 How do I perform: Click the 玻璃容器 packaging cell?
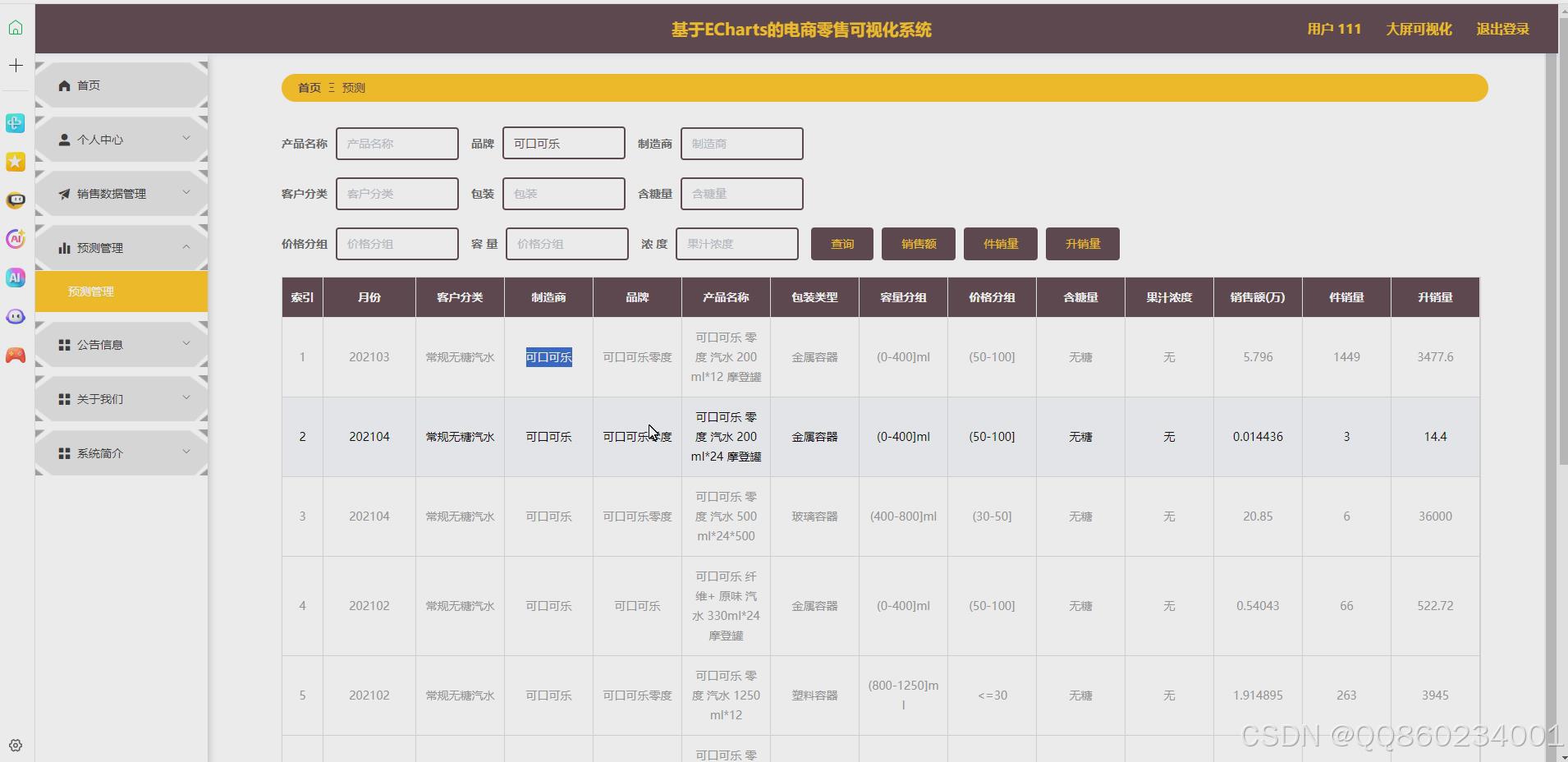[814, 516]
